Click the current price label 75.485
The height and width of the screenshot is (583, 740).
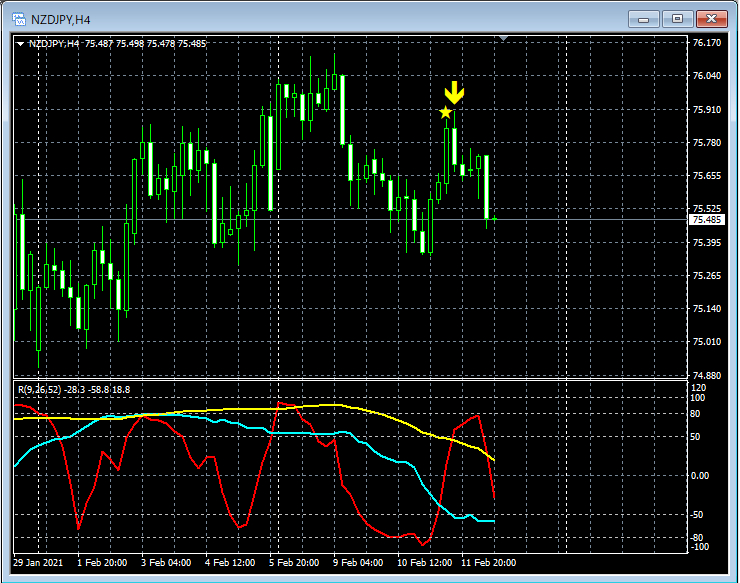coord(706,220)
